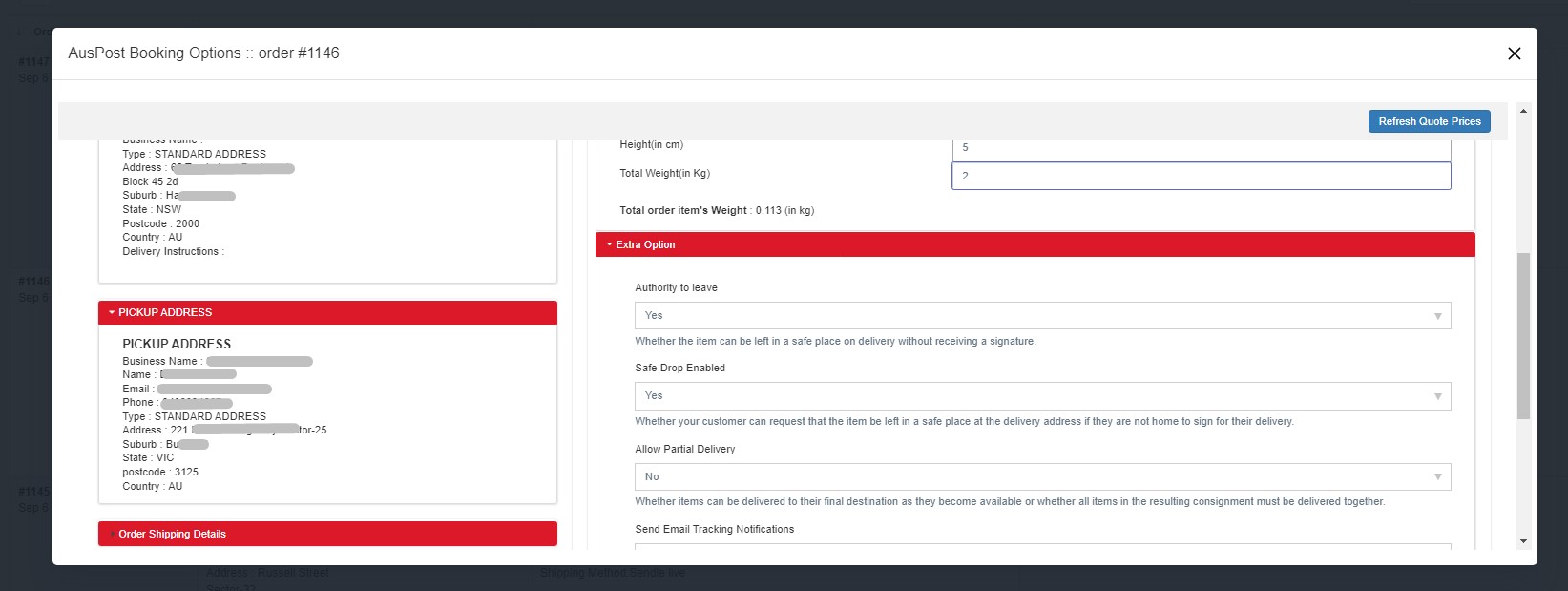Click the pickup 'Type : STANDARD ADDRESS' line
This screenshot has height=591, width=1568.
pos(195,416)
